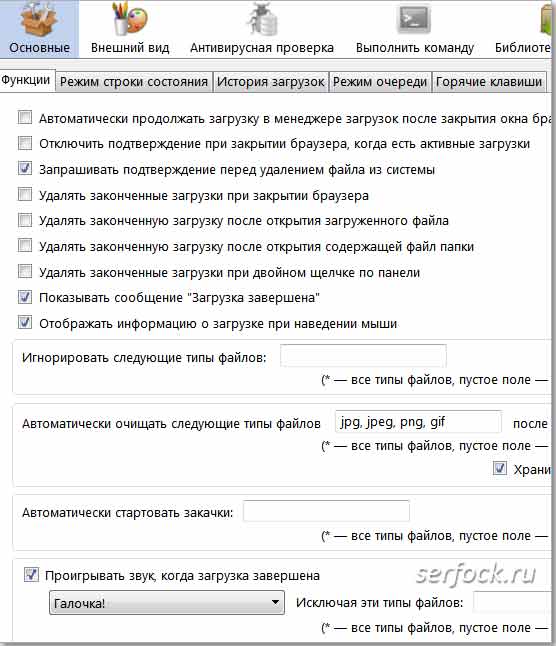This screenshot has width=556, height=646.
Task: Enable Удалять загрузки при двойном щелчке по панели
Action: 25,272
